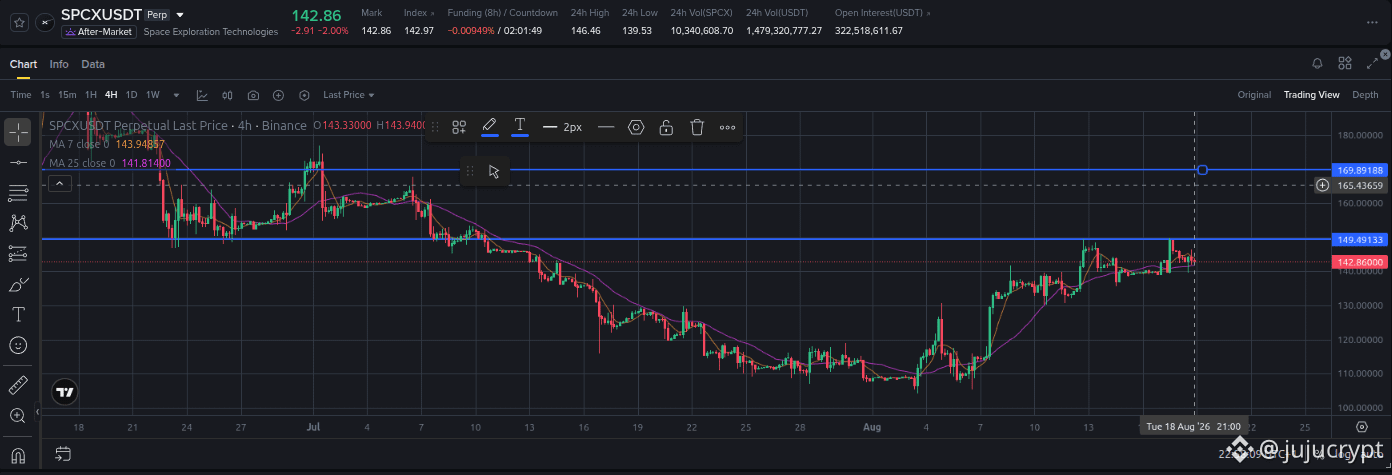Image resolution: width=1392 pixels, height=475 pixels.
Task: Open more options ellipsis in drawing toolbar
Action: click(x=727, y=127)
